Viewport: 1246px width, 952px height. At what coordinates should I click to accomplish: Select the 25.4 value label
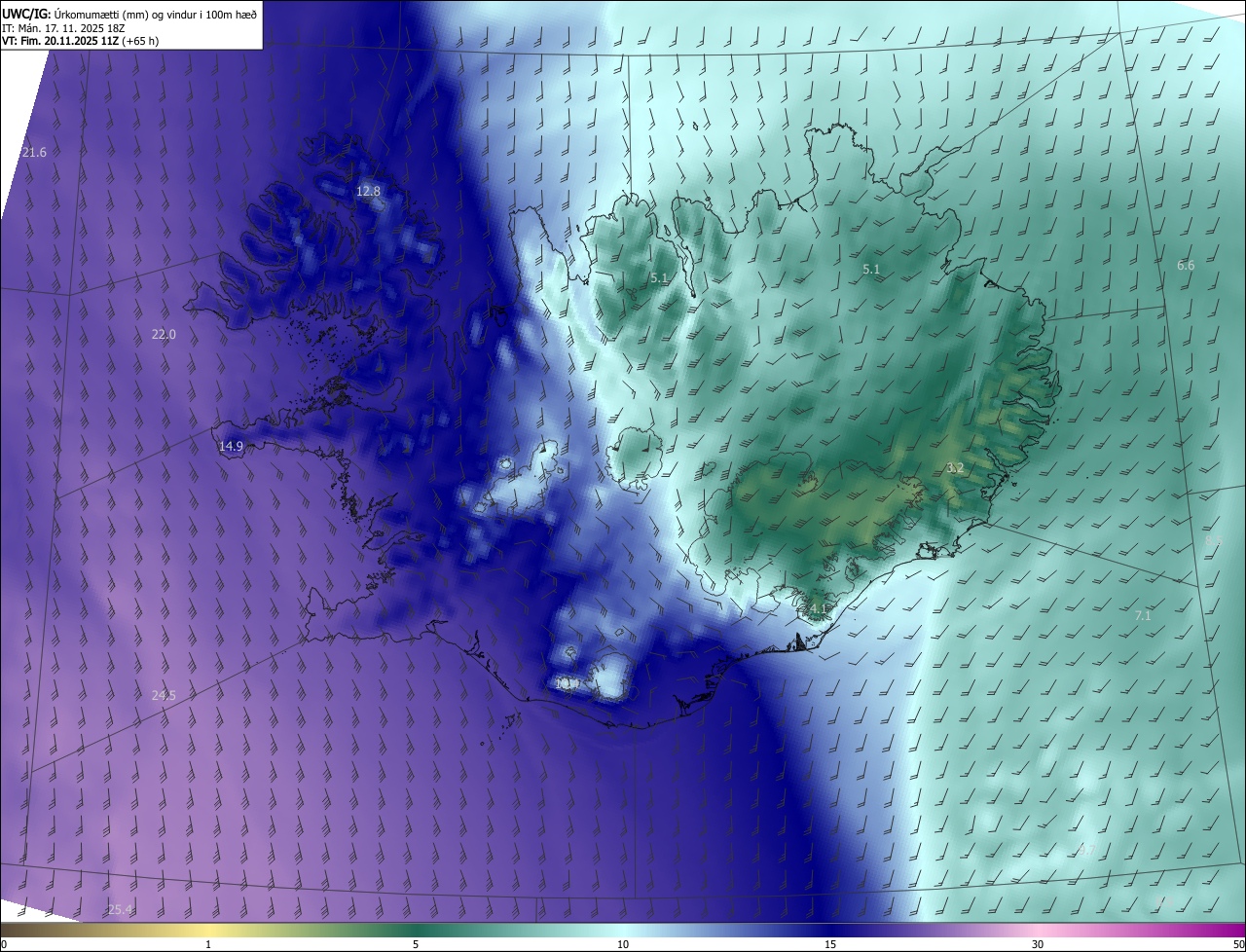120,910
